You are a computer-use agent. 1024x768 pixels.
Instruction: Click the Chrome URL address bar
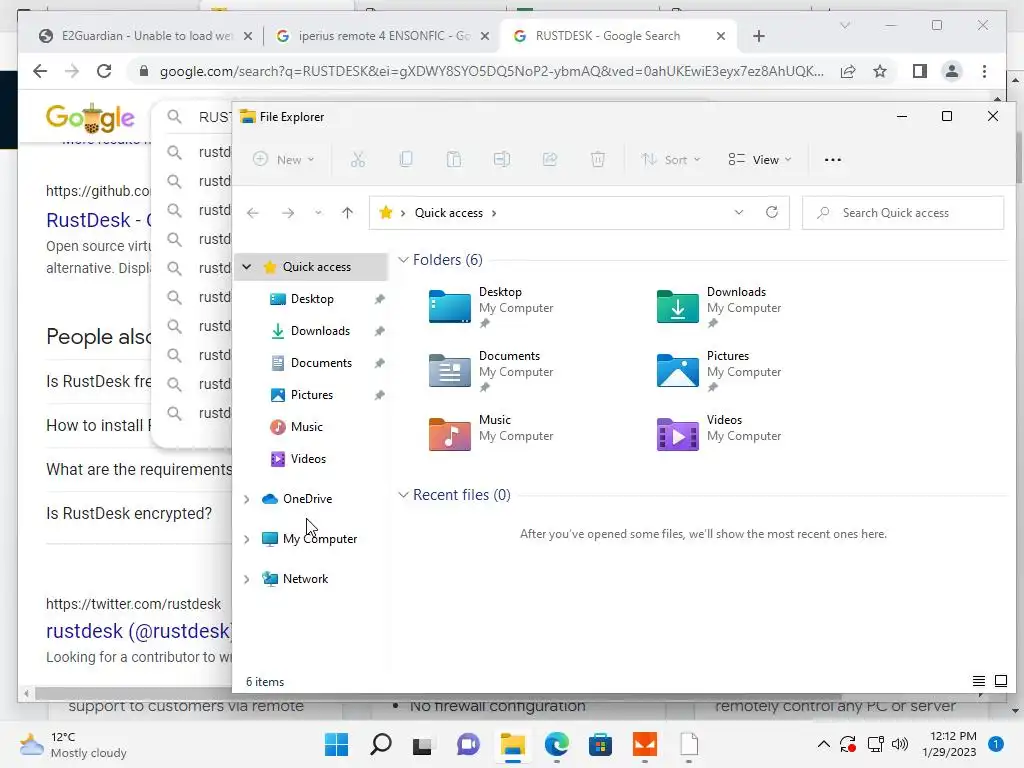pos(491,71)
